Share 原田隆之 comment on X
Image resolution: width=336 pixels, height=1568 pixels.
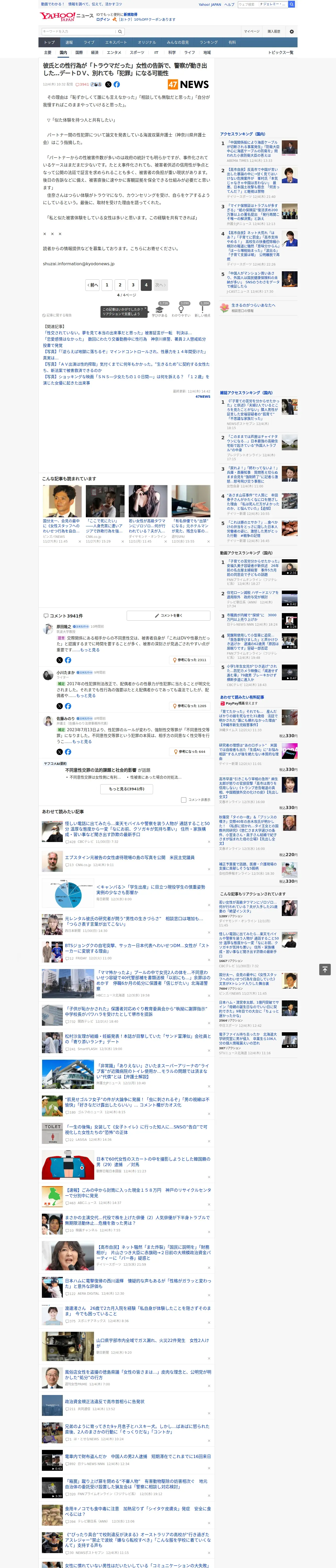point(60,660)
